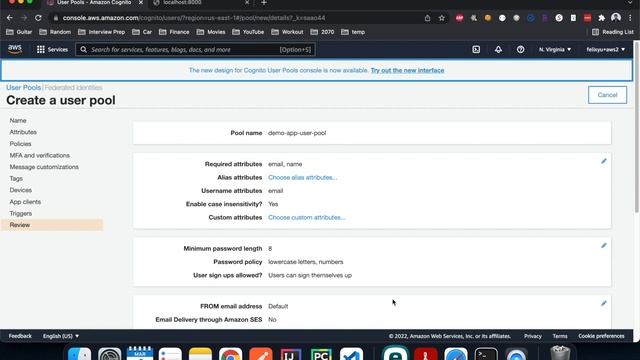This screenshot has height=360, width=640.
Task: Open the Interview Prep bookmarks folder
Action: click(102, 32)
